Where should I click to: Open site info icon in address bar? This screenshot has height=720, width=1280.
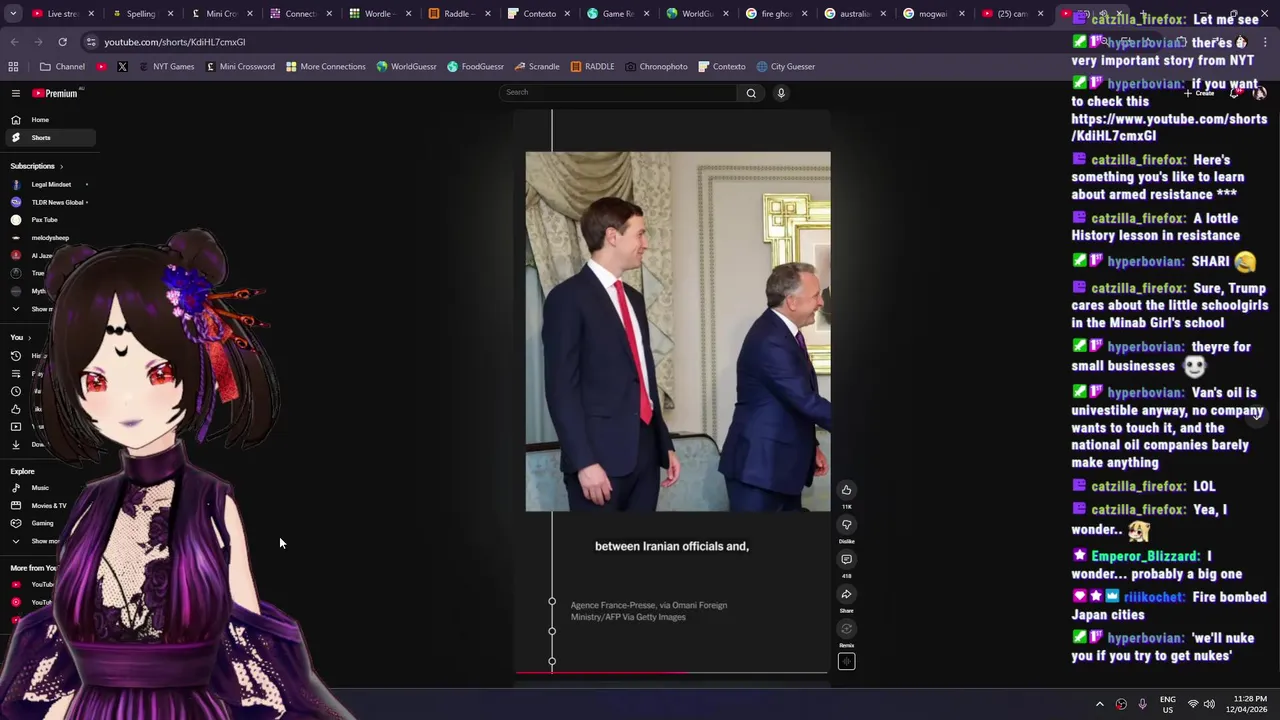pyautogui.click(x=91, y=42)
